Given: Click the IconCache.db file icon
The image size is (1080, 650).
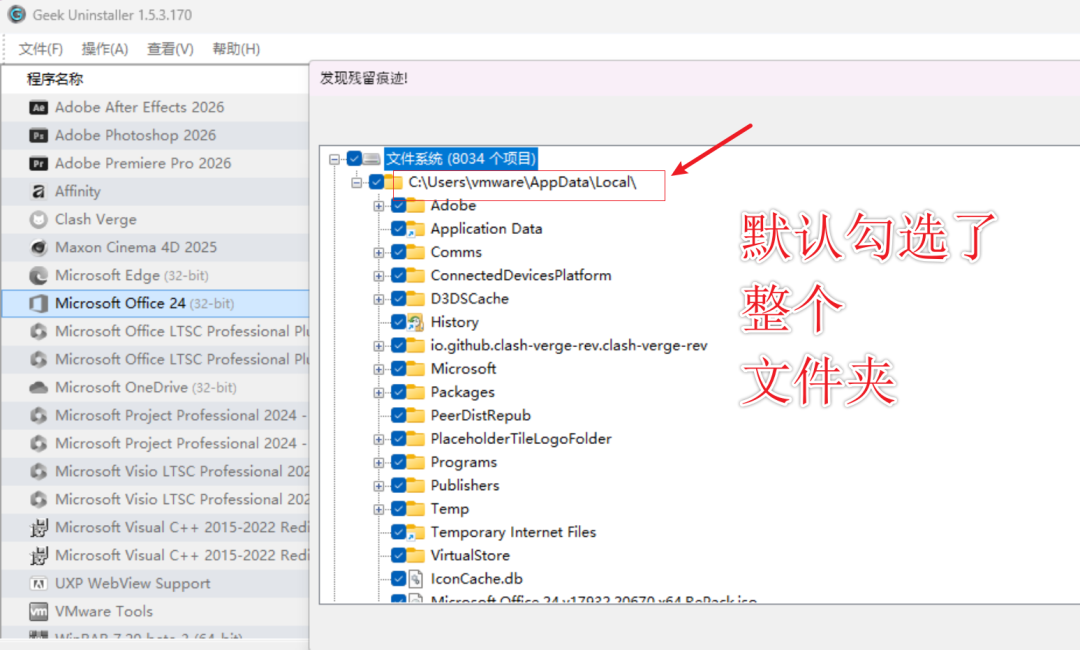Looking at the screenshot, I should pos(415,579).
